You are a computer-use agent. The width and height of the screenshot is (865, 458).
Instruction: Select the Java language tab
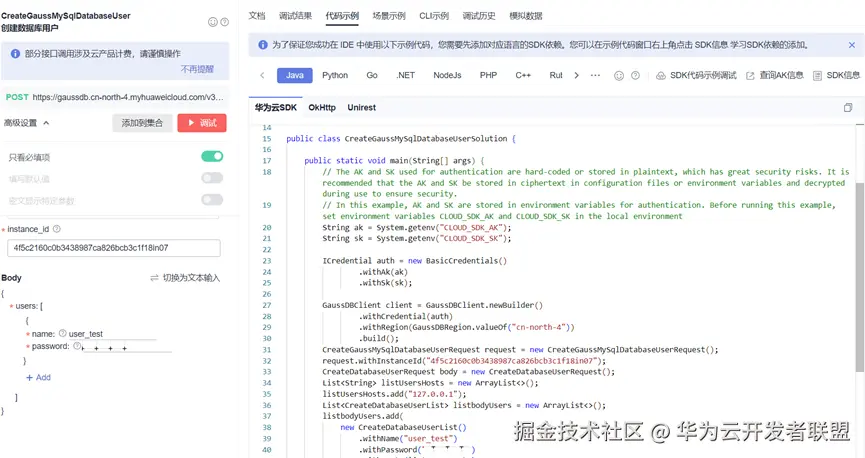(x=295, y=76)
